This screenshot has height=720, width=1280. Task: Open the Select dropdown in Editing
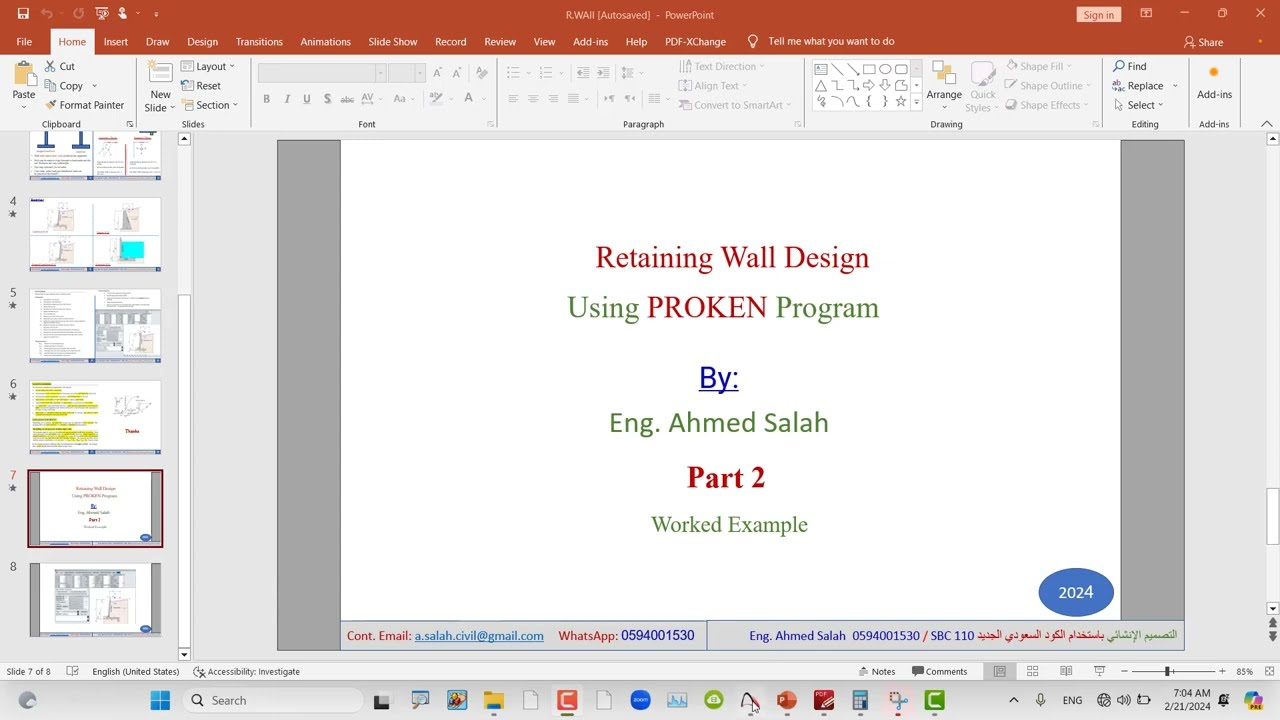1137,105
